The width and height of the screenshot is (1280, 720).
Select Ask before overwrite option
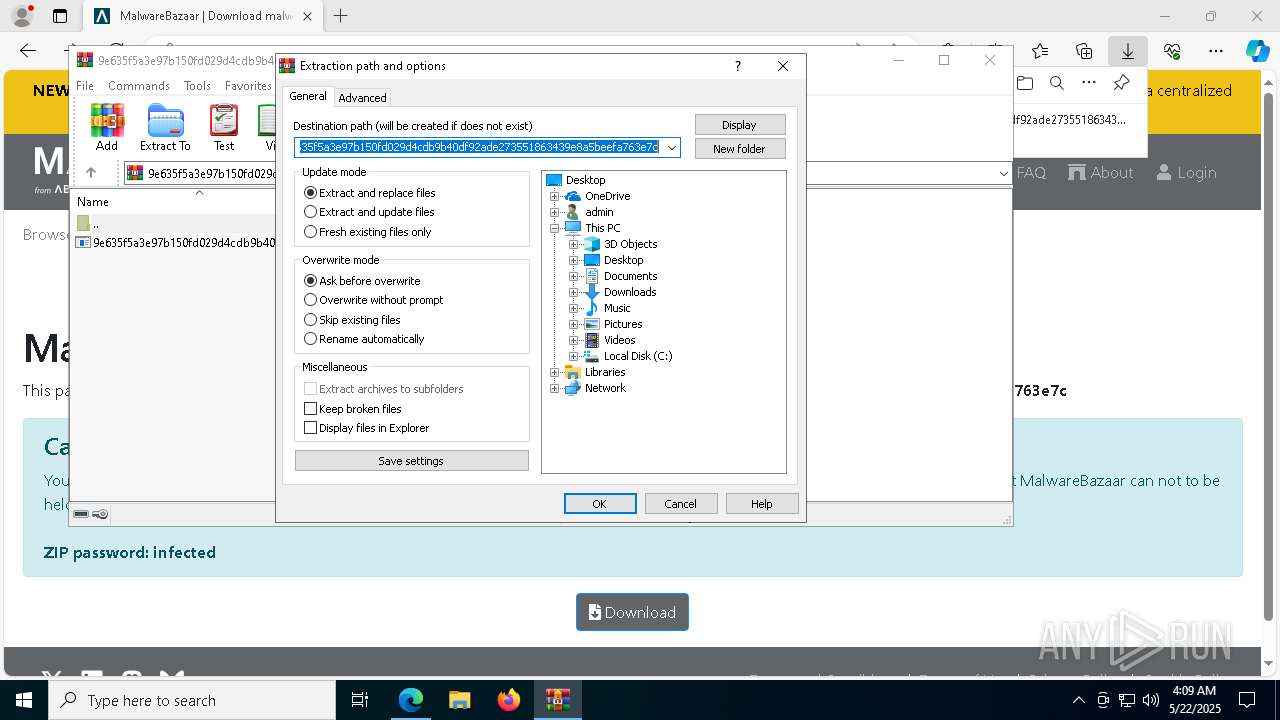coord(361,281)
